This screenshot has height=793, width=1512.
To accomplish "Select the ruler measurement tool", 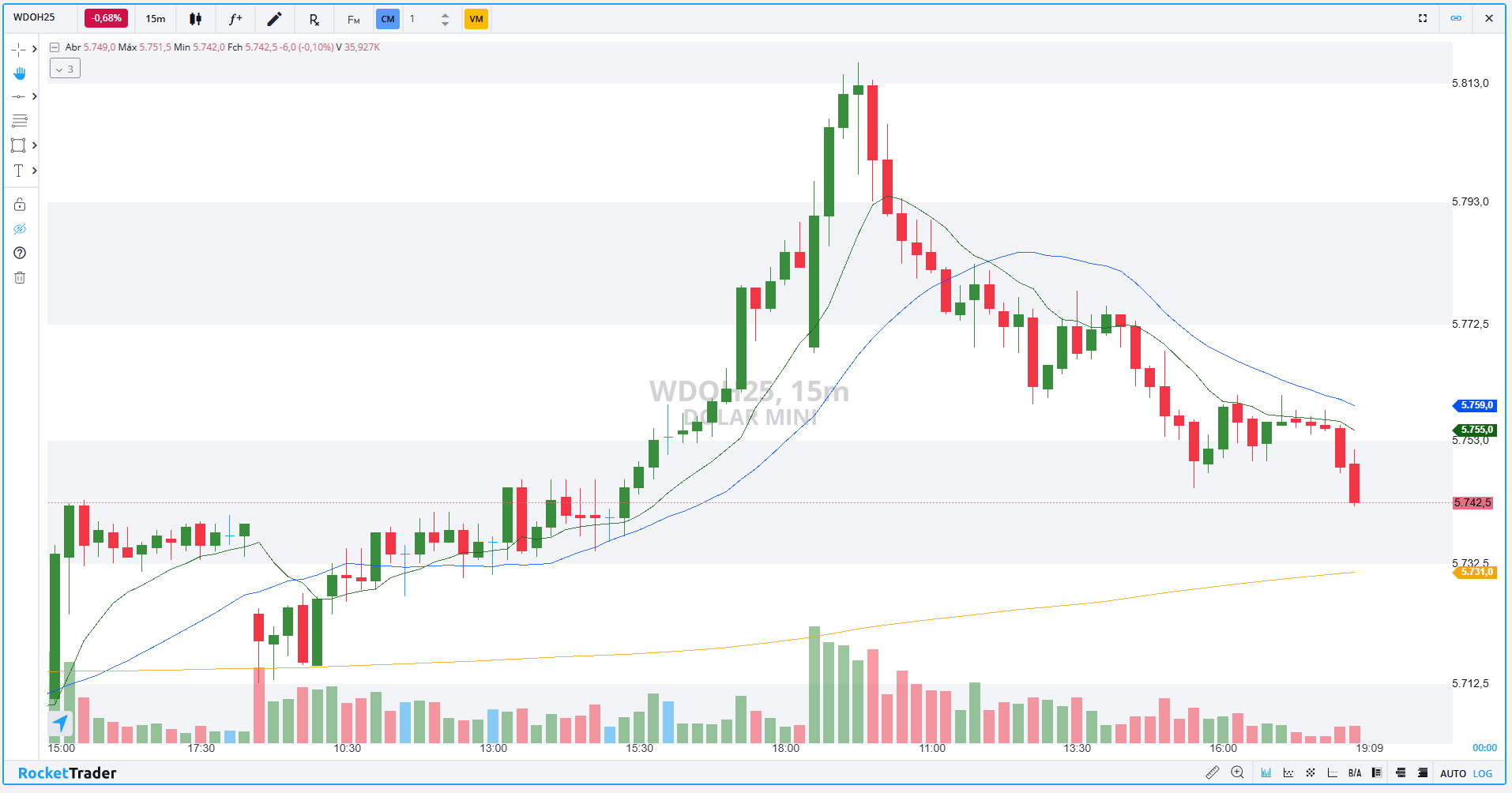I will (x=1213, y=773).
